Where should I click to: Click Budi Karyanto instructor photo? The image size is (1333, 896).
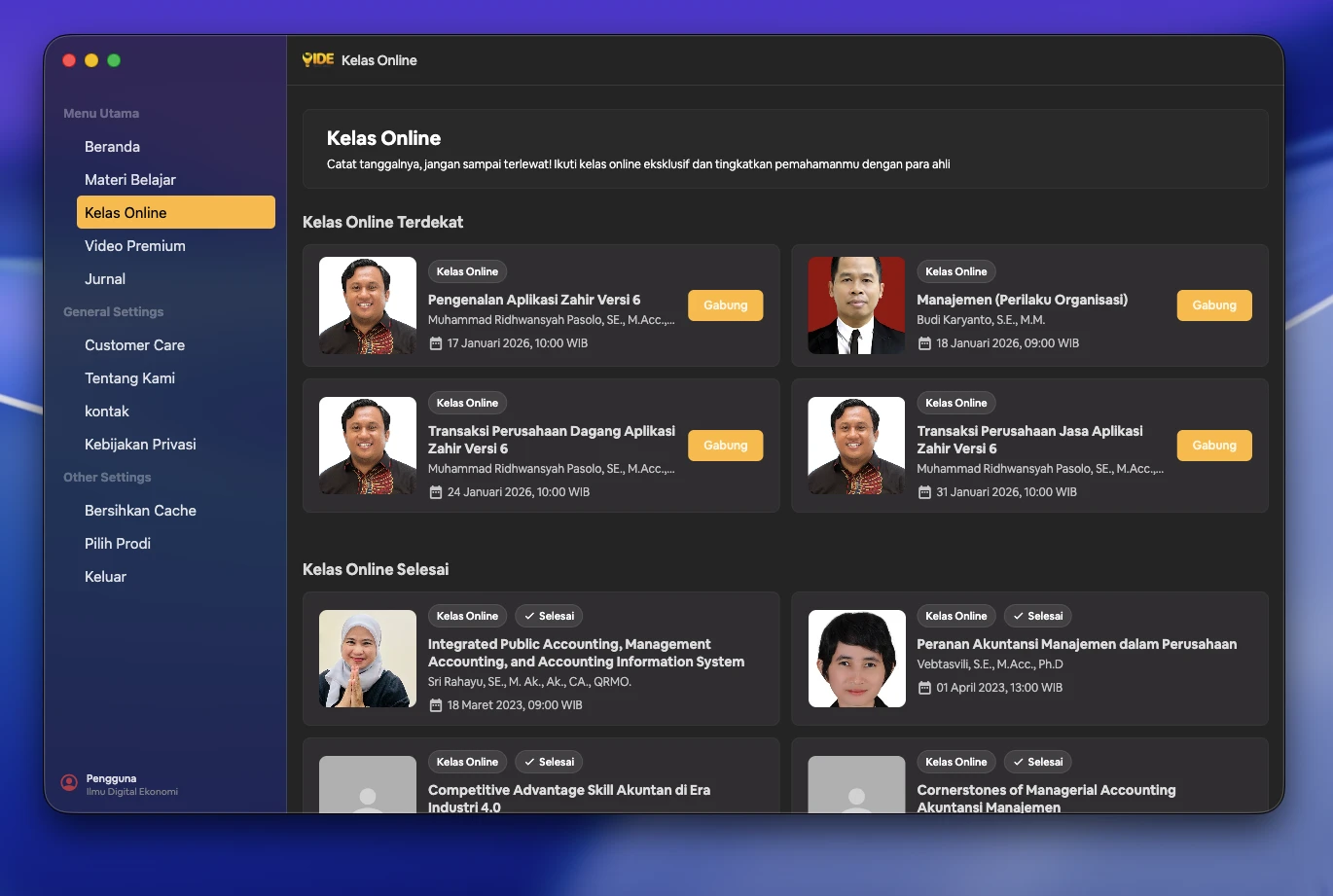[x=856, y=305]
